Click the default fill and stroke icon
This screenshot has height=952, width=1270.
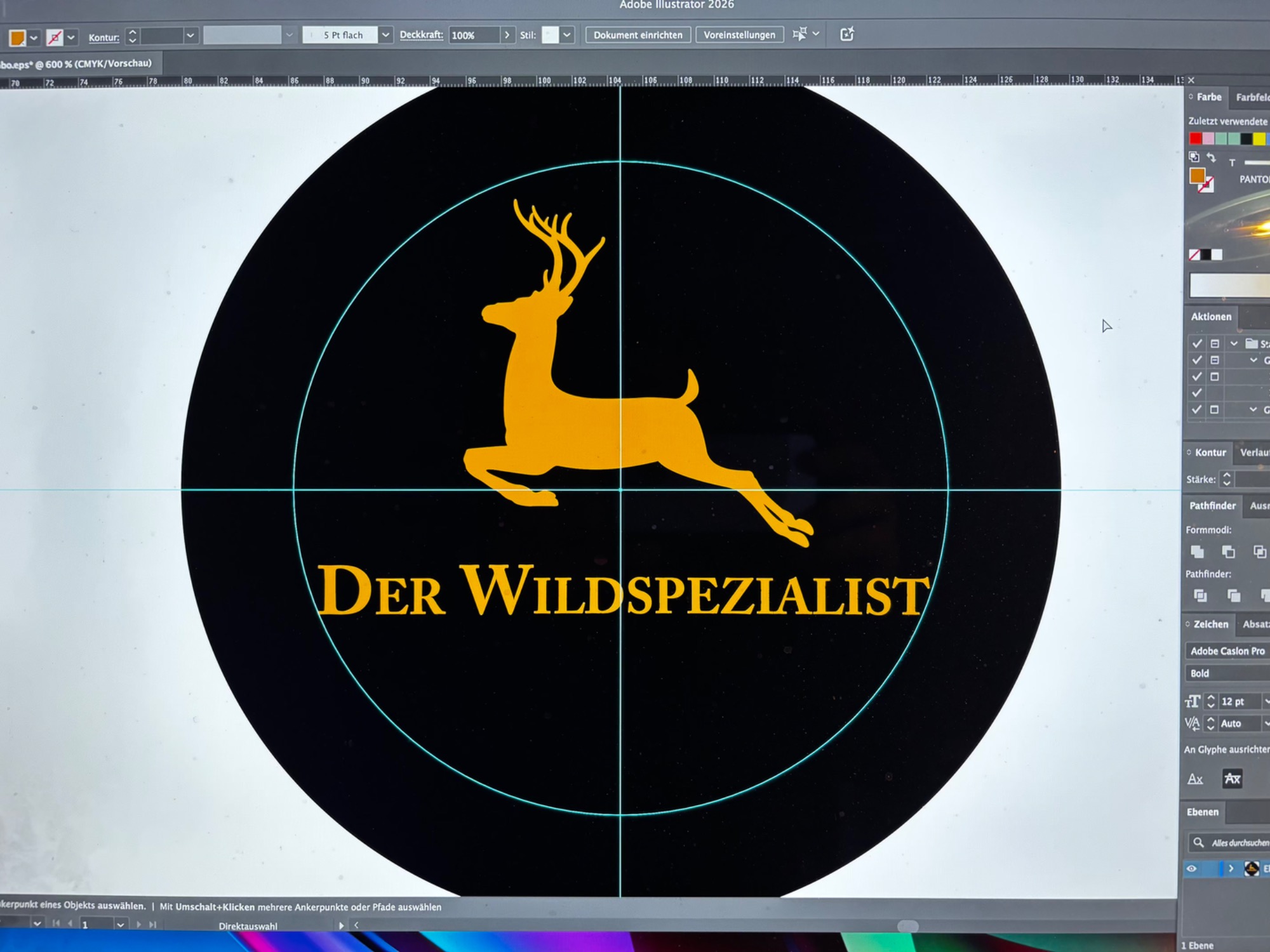1194,157
